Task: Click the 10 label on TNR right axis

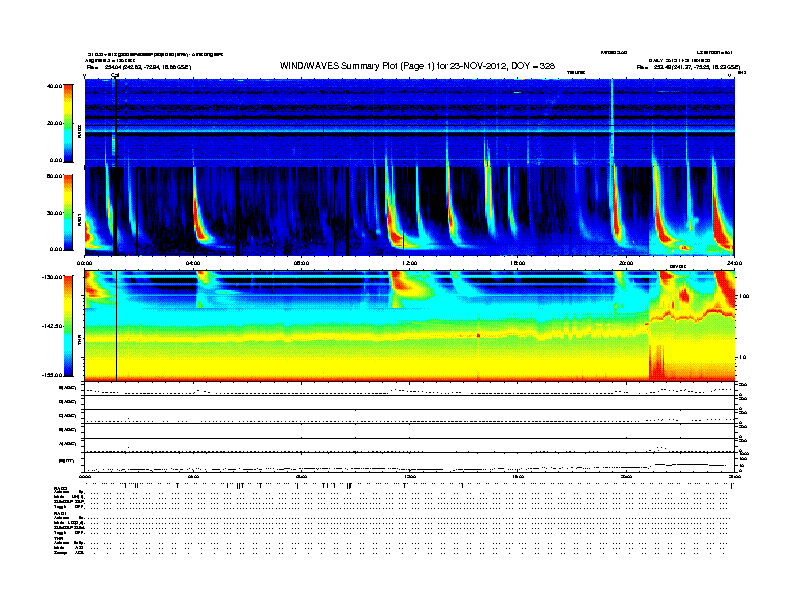Action: click(x=743, y=357)
